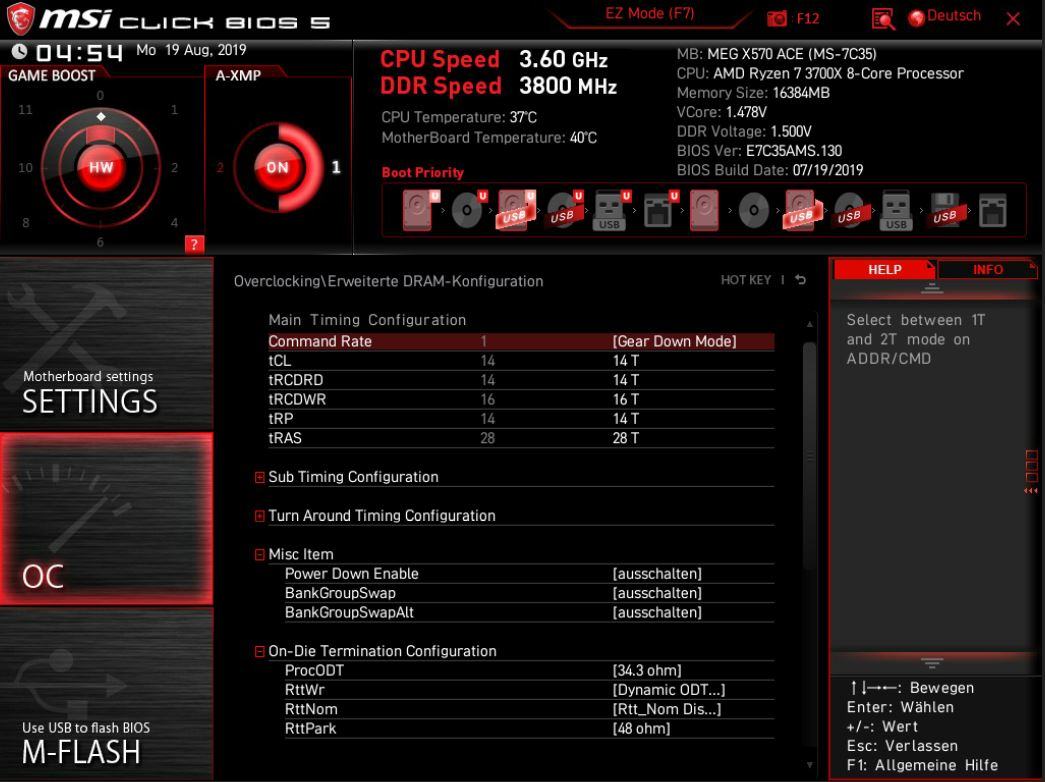Click the clock icon beside the time
1045x782 pixels.
[19, 51]
